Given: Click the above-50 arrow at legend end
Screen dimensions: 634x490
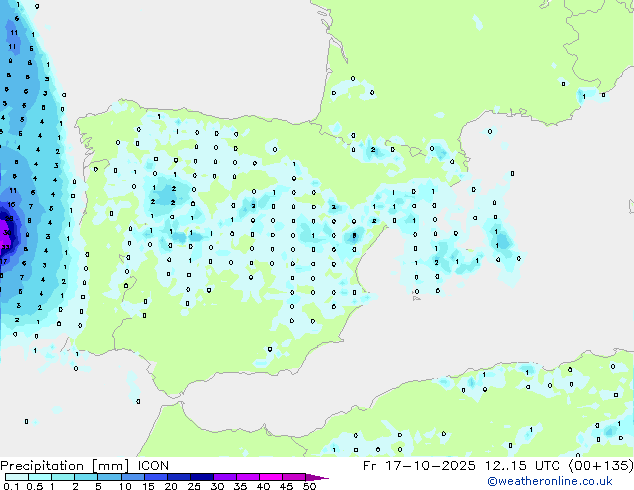Looking at the screenshot, I should click(317, 477).
